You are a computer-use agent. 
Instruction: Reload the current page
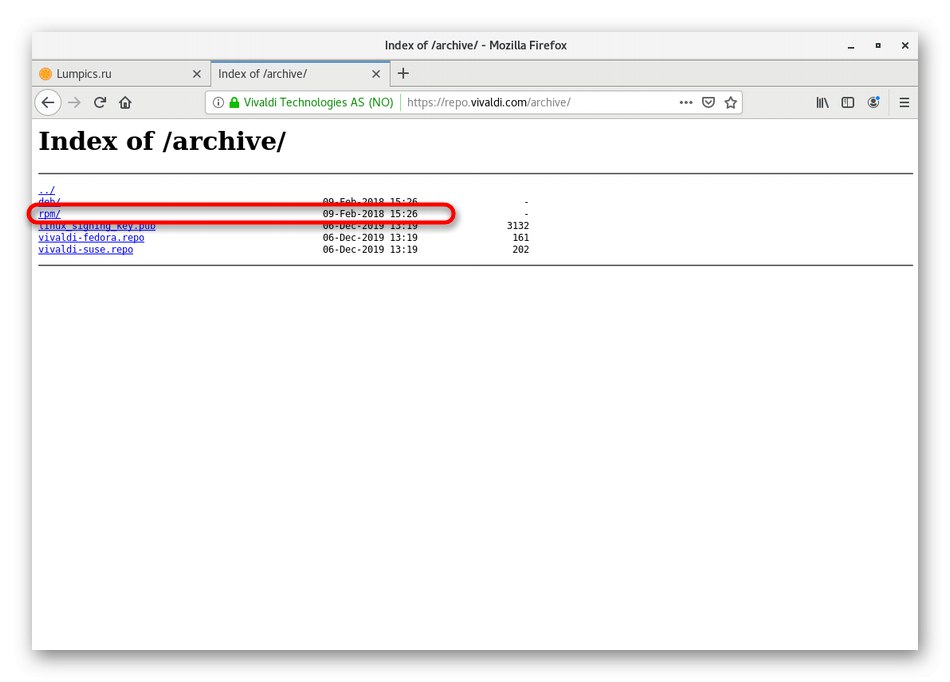click(x=100, y=102)
